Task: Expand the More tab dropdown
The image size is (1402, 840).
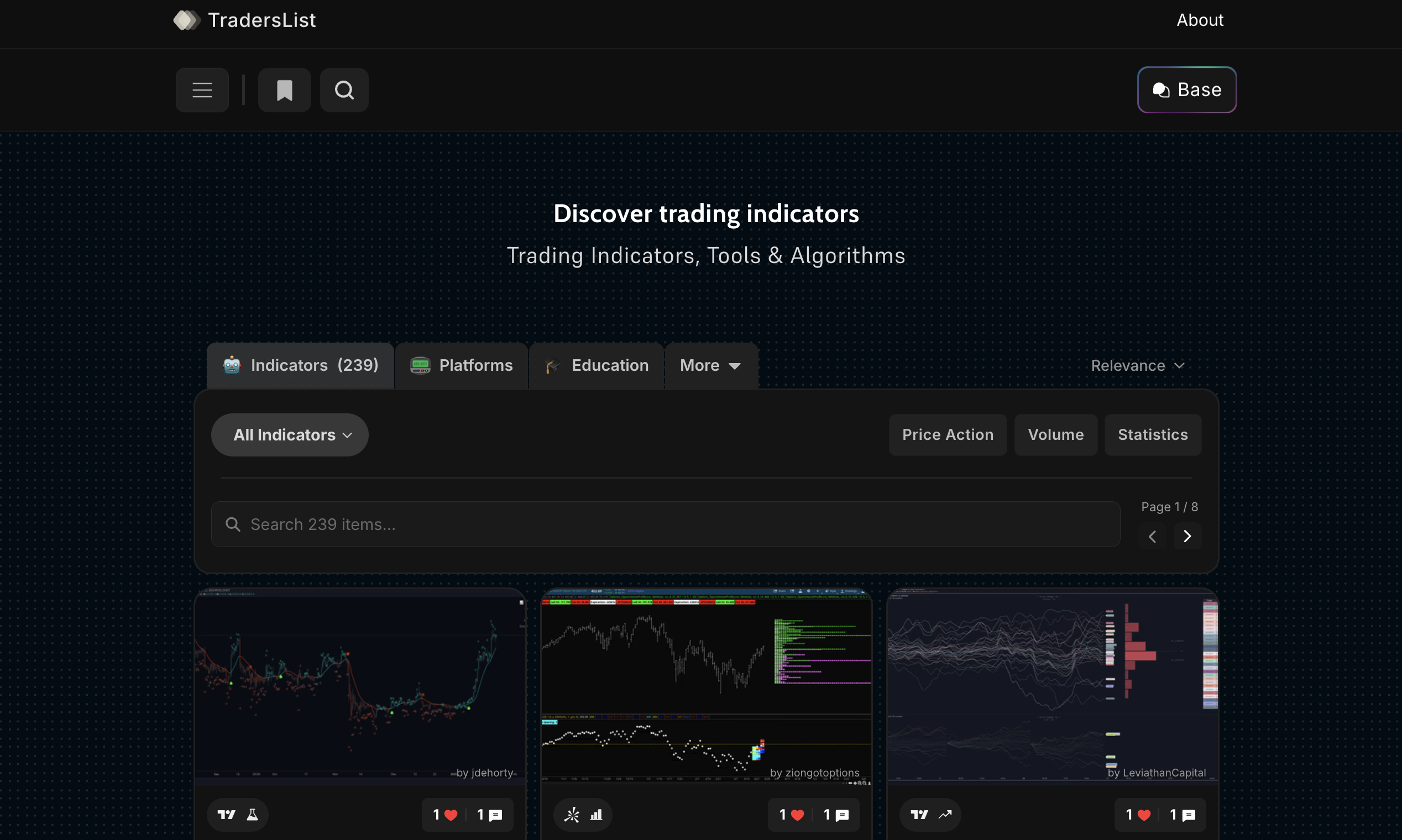Action: coord(711,366)
